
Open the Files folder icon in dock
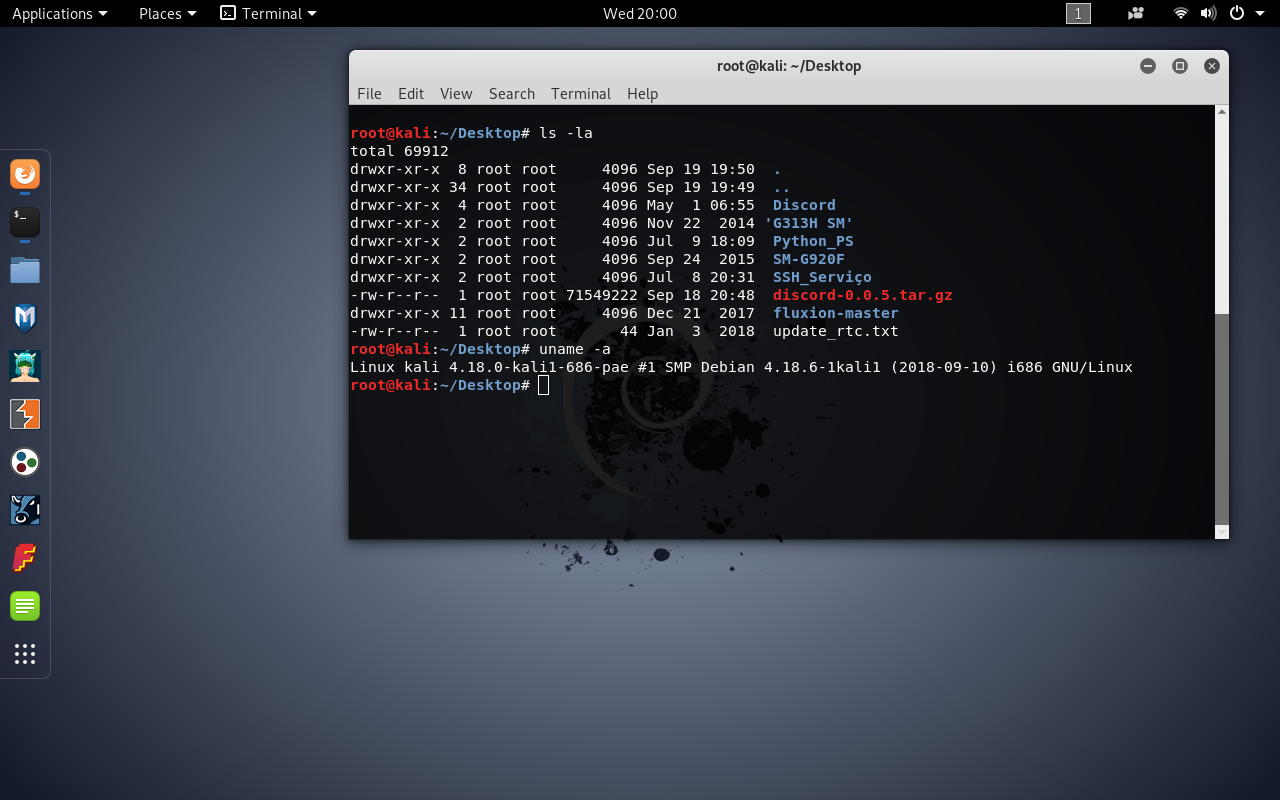point(25,270)
